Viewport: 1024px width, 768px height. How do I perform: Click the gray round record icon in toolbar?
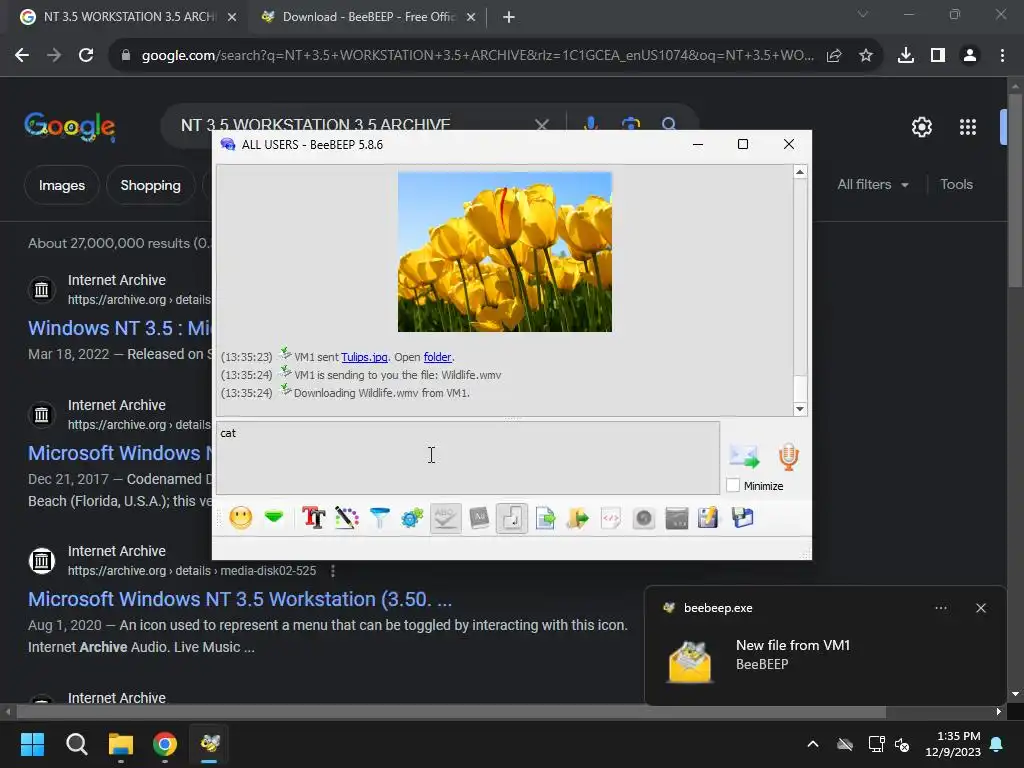pyautogui.click(x=643, y=518)
